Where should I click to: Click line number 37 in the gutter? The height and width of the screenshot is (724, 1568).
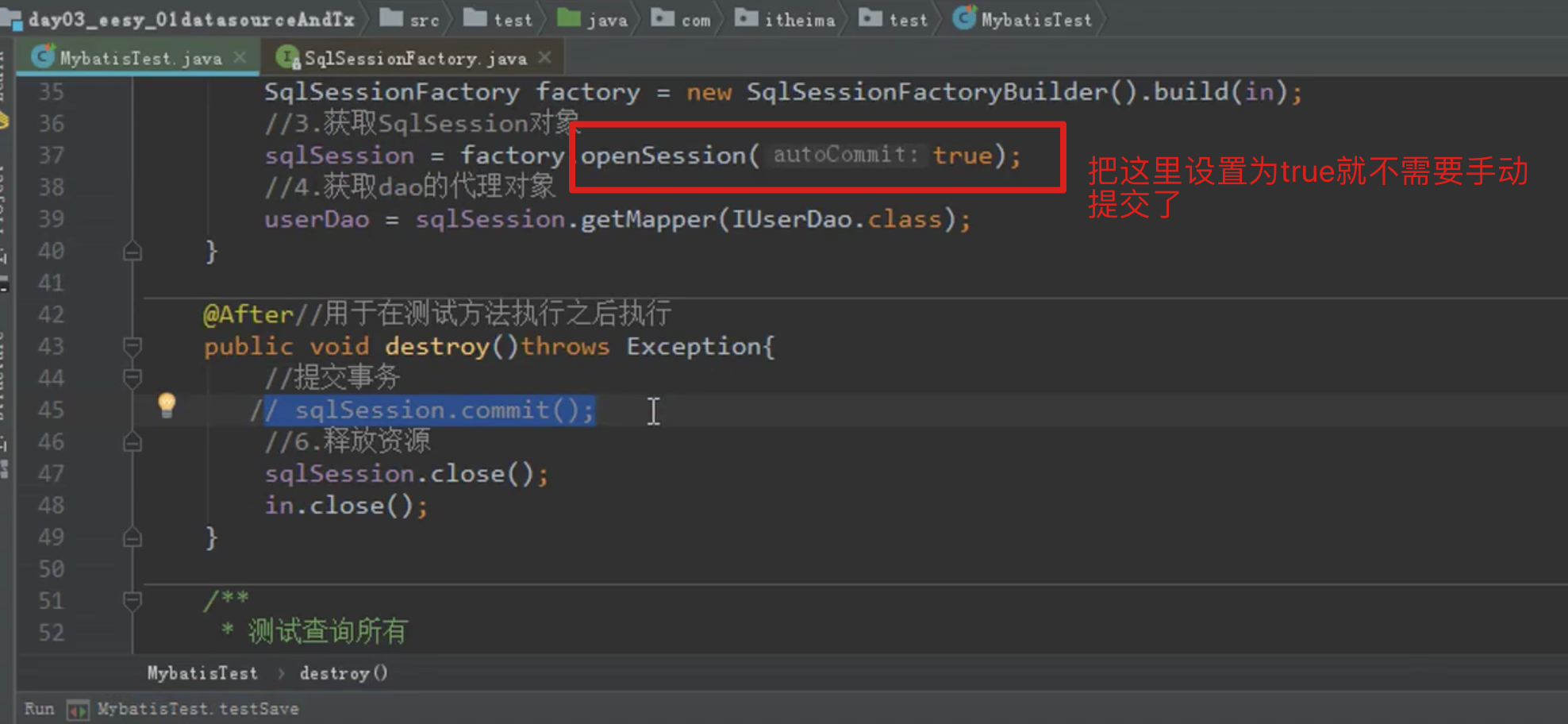(x=51, y=155)
